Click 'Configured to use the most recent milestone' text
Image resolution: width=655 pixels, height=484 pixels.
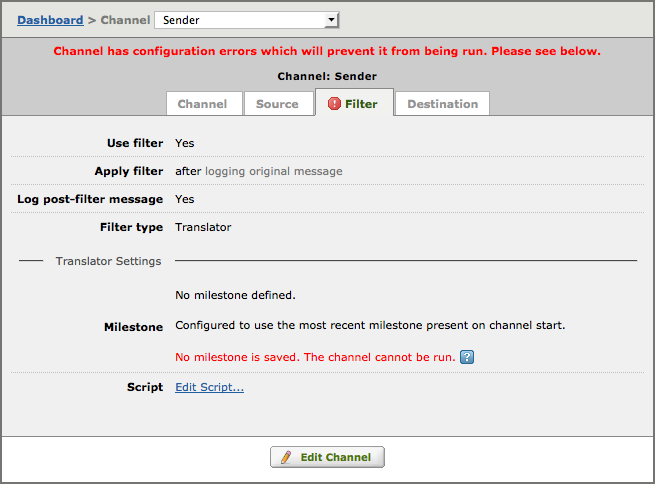(370, 325)
